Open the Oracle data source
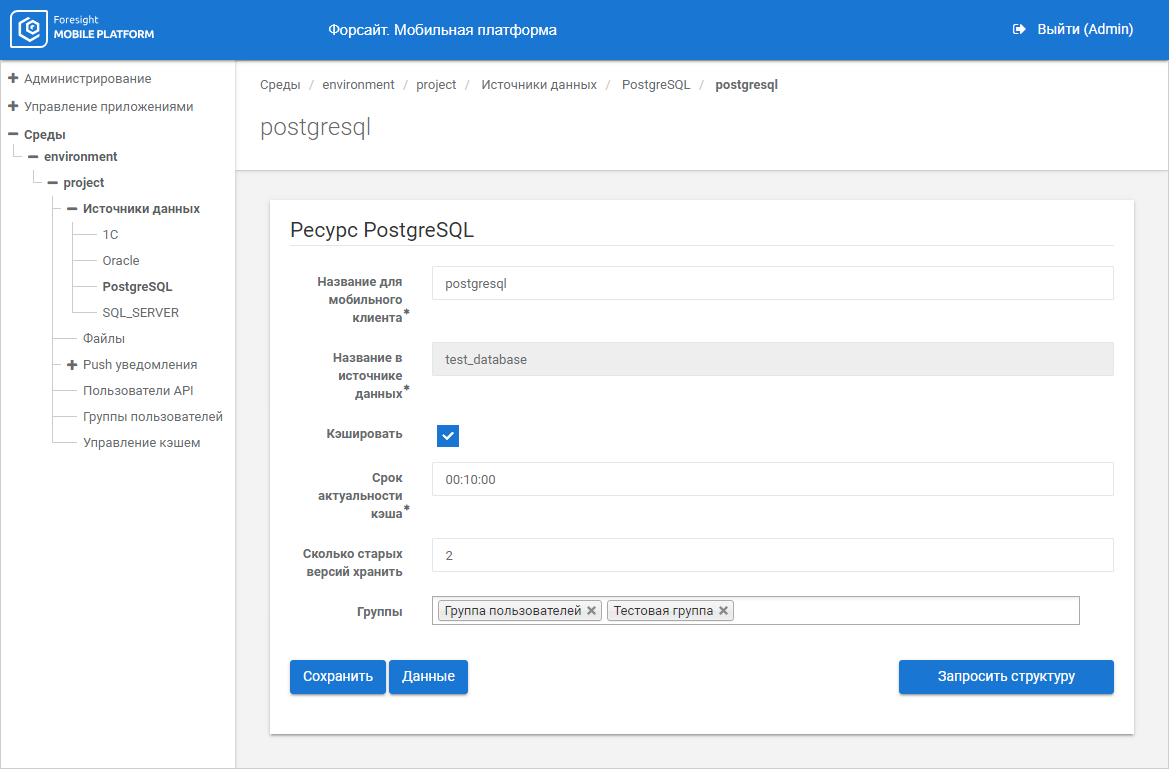 pyautogui.click(x=121, y=261)
